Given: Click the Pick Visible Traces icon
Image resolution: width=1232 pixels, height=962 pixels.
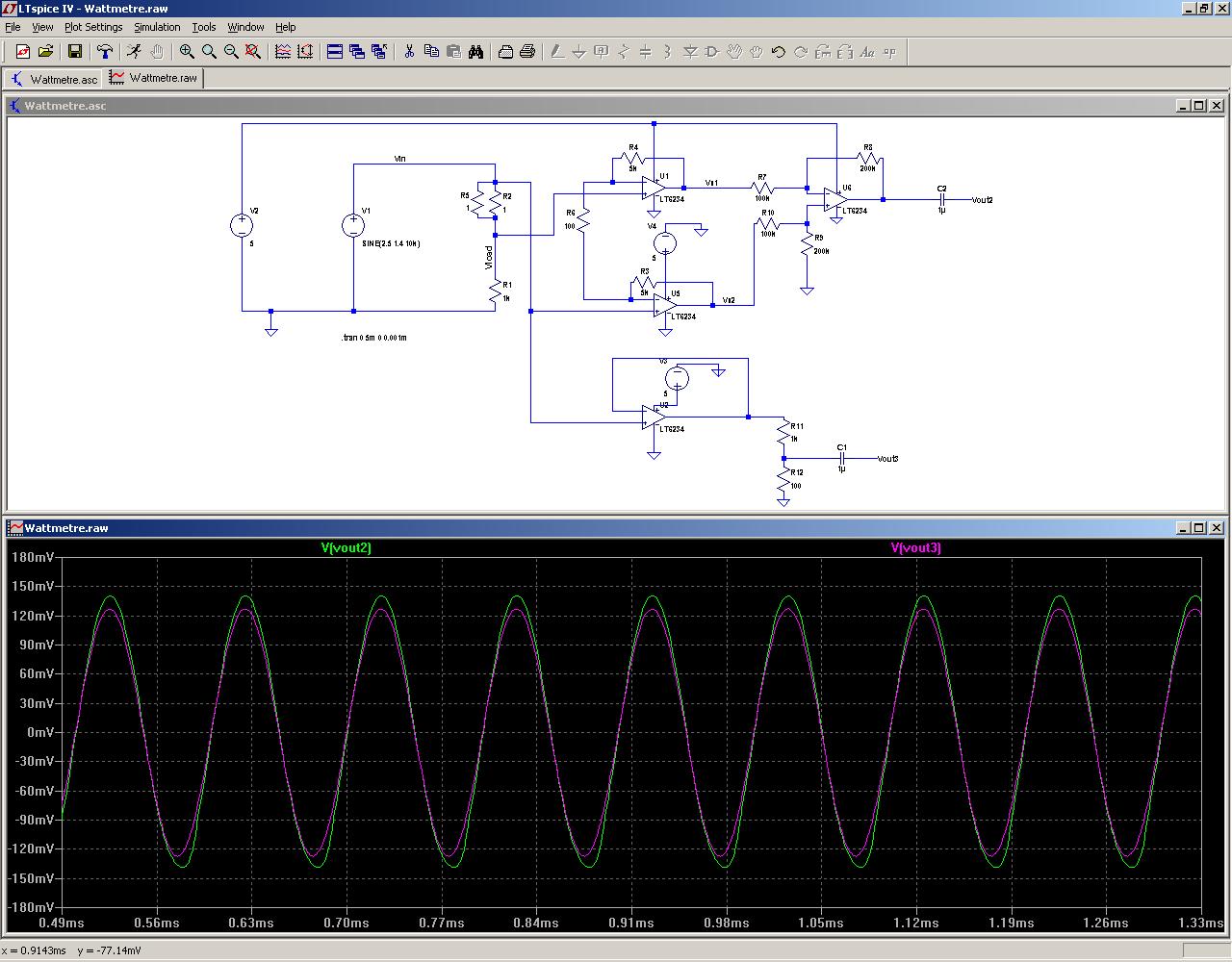Looking at the screenshot, I should tap(283, 52).
